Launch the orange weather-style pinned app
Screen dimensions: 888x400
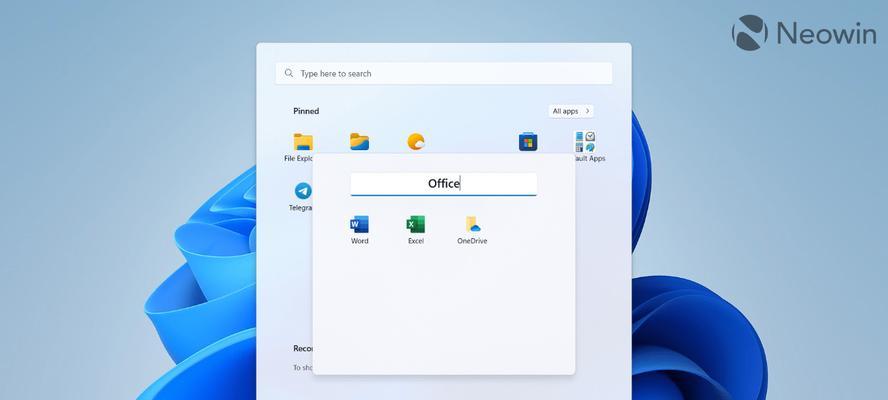pos(416,142)
